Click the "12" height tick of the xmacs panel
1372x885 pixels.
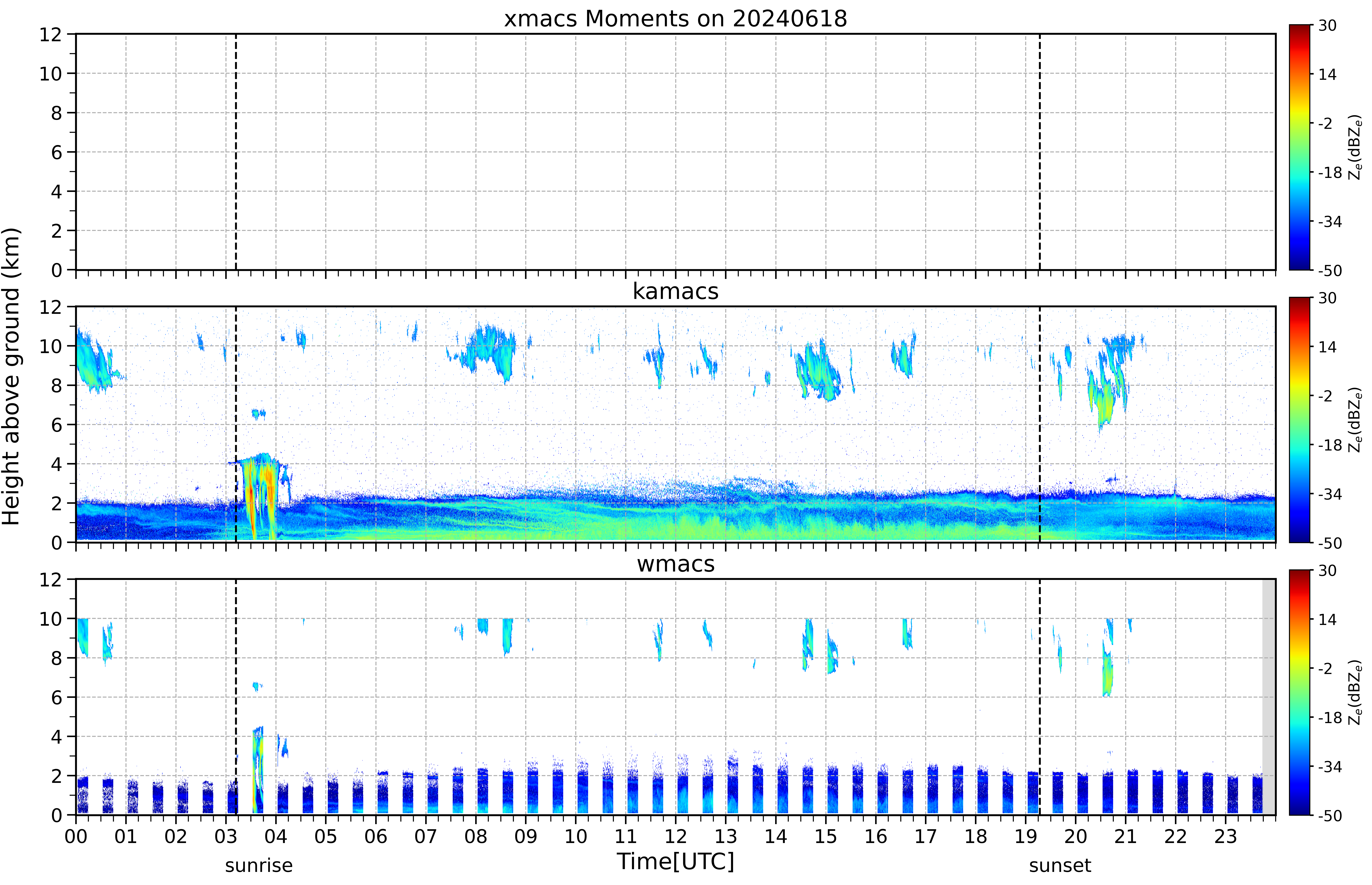click(51, 35)
